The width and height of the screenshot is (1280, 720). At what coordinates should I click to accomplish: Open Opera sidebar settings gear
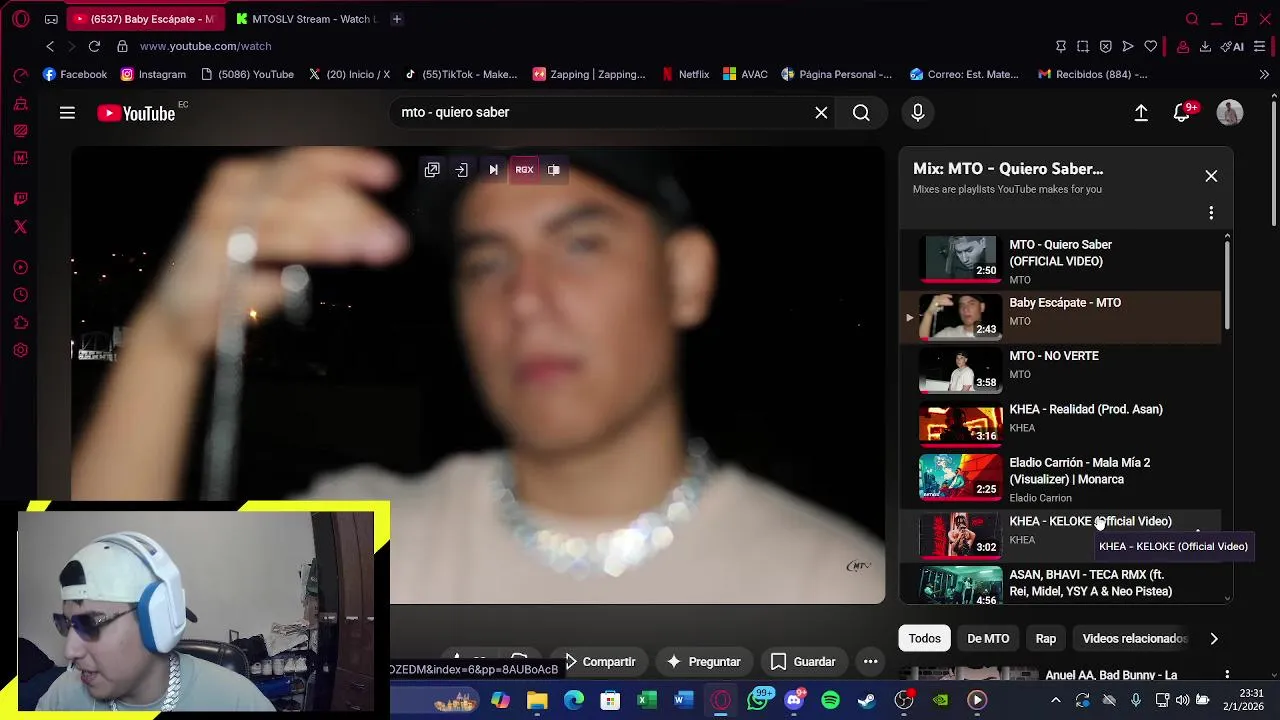[20, 351]
